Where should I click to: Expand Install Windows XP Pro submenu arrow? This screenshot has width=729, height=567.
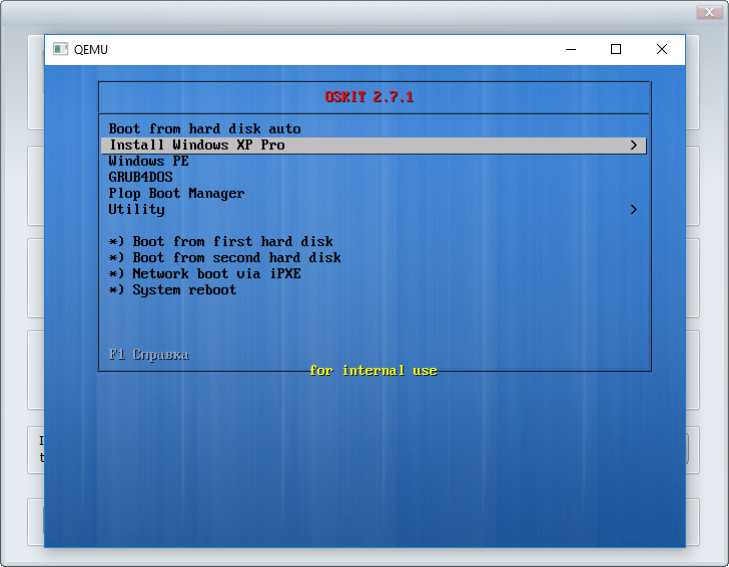click(633, 145)
